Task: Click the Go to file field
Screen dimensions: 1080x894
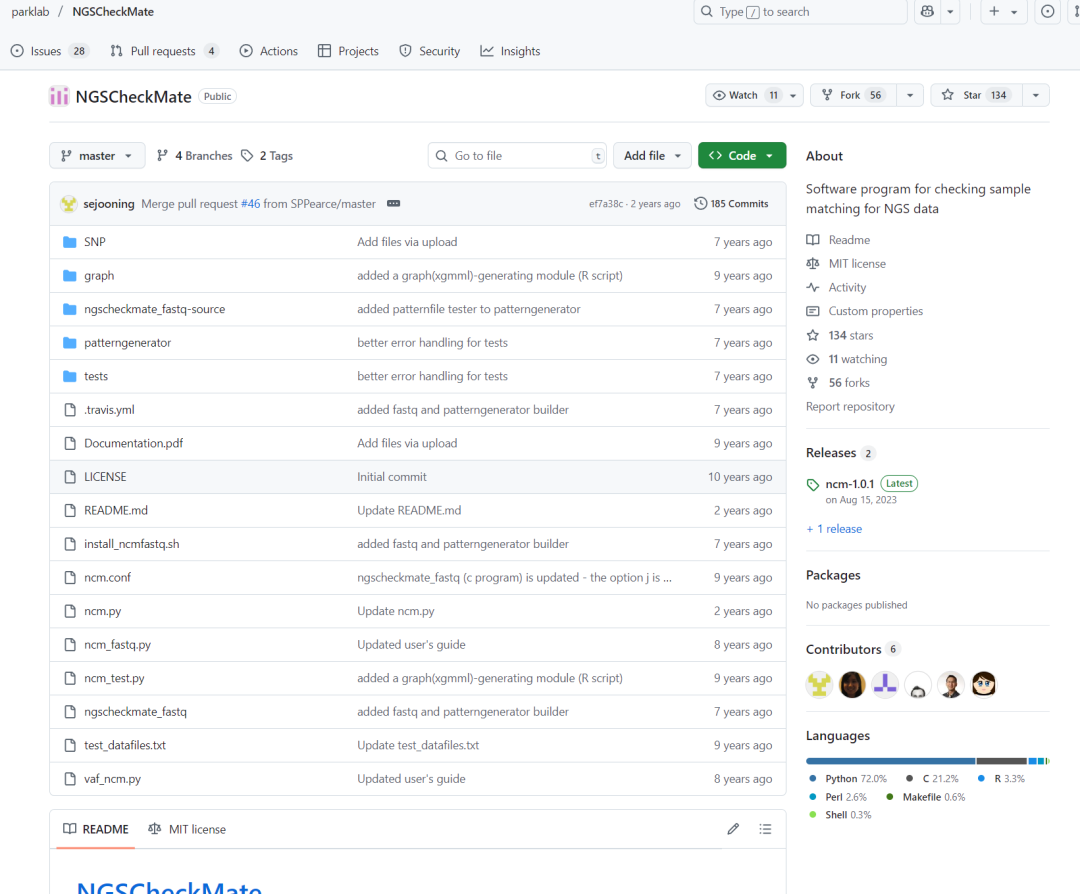Action: [517, 156]
